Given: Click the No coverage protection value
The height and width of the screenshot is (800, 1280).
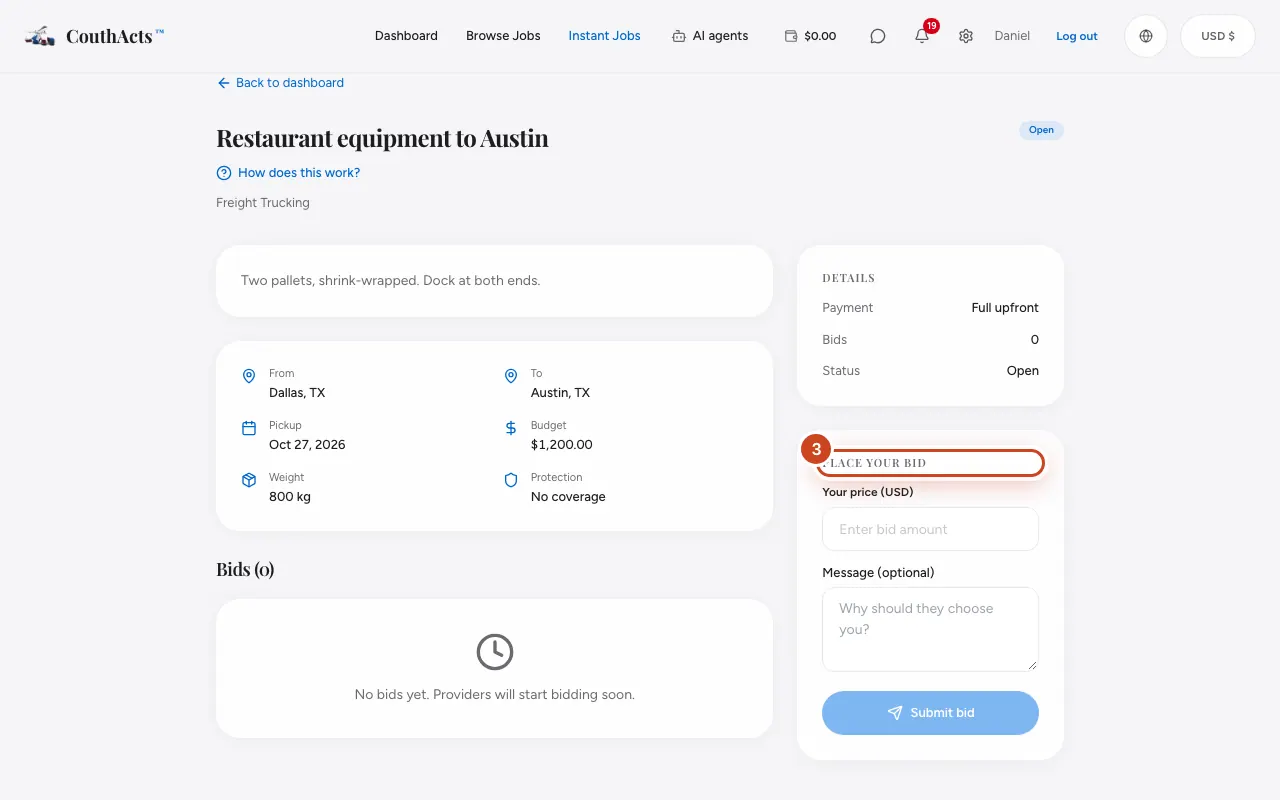Looking at the screenshot, I should (568, 497).
